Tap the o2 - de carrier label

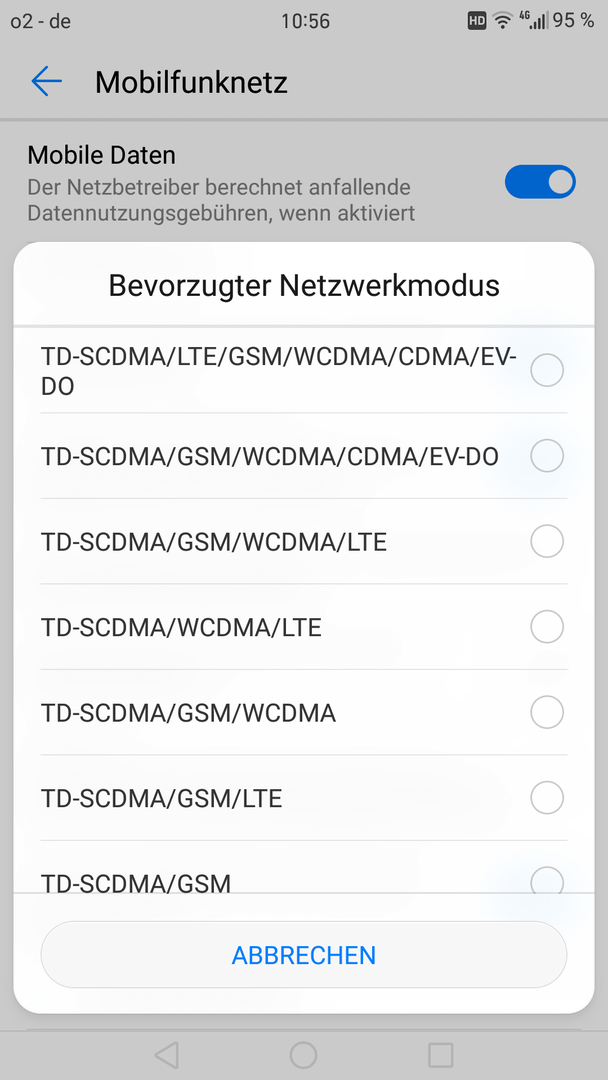41,21
